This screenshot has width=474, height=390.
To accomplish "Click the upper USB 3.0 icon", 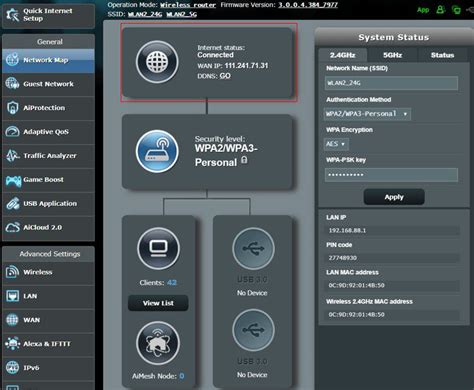I will click(253, 248).
